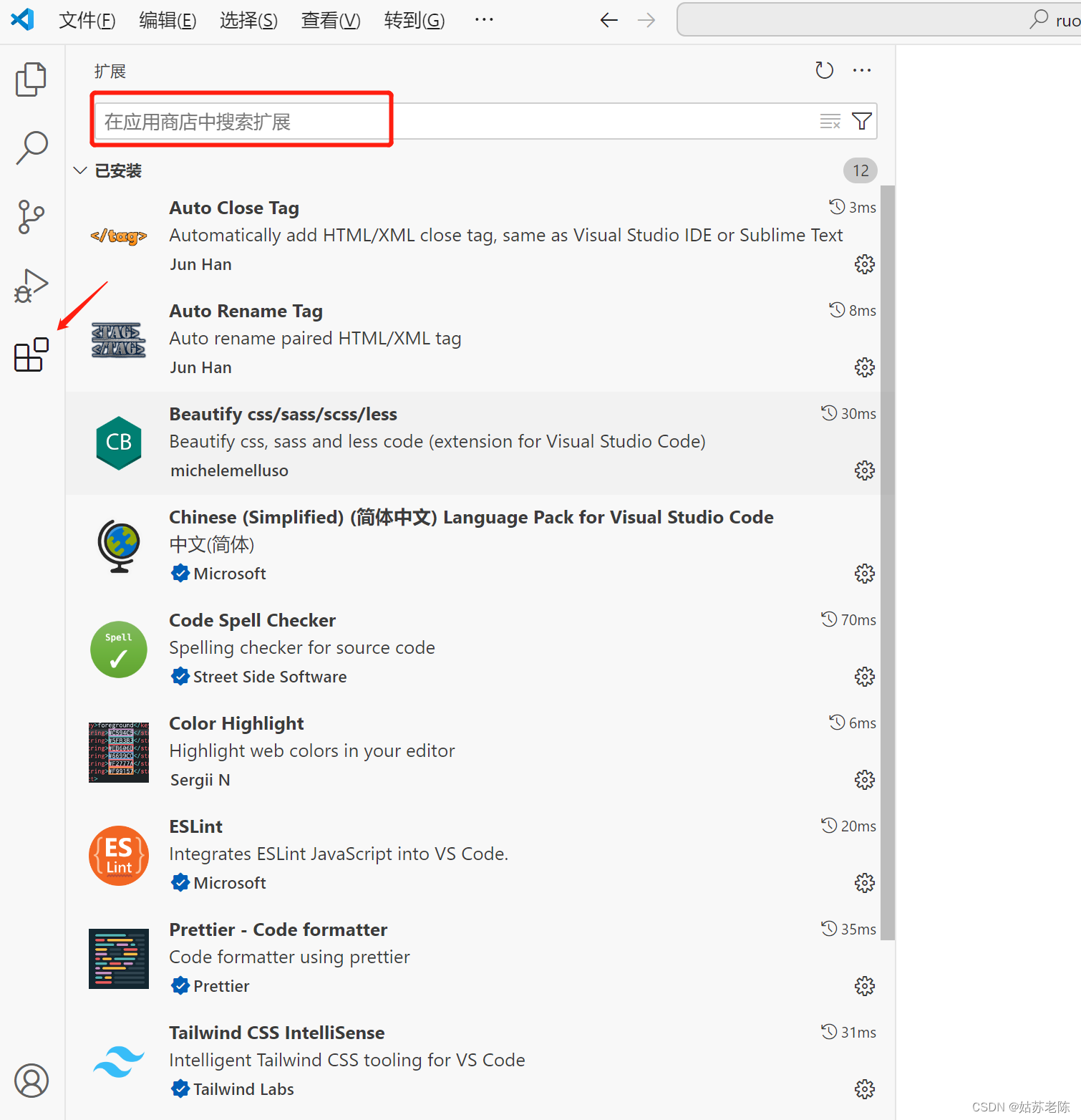The height and width of the screenshot is (1120, 1081).
Task: Click the Code Spell Checker green icon
Action: (x=119, y=650)
